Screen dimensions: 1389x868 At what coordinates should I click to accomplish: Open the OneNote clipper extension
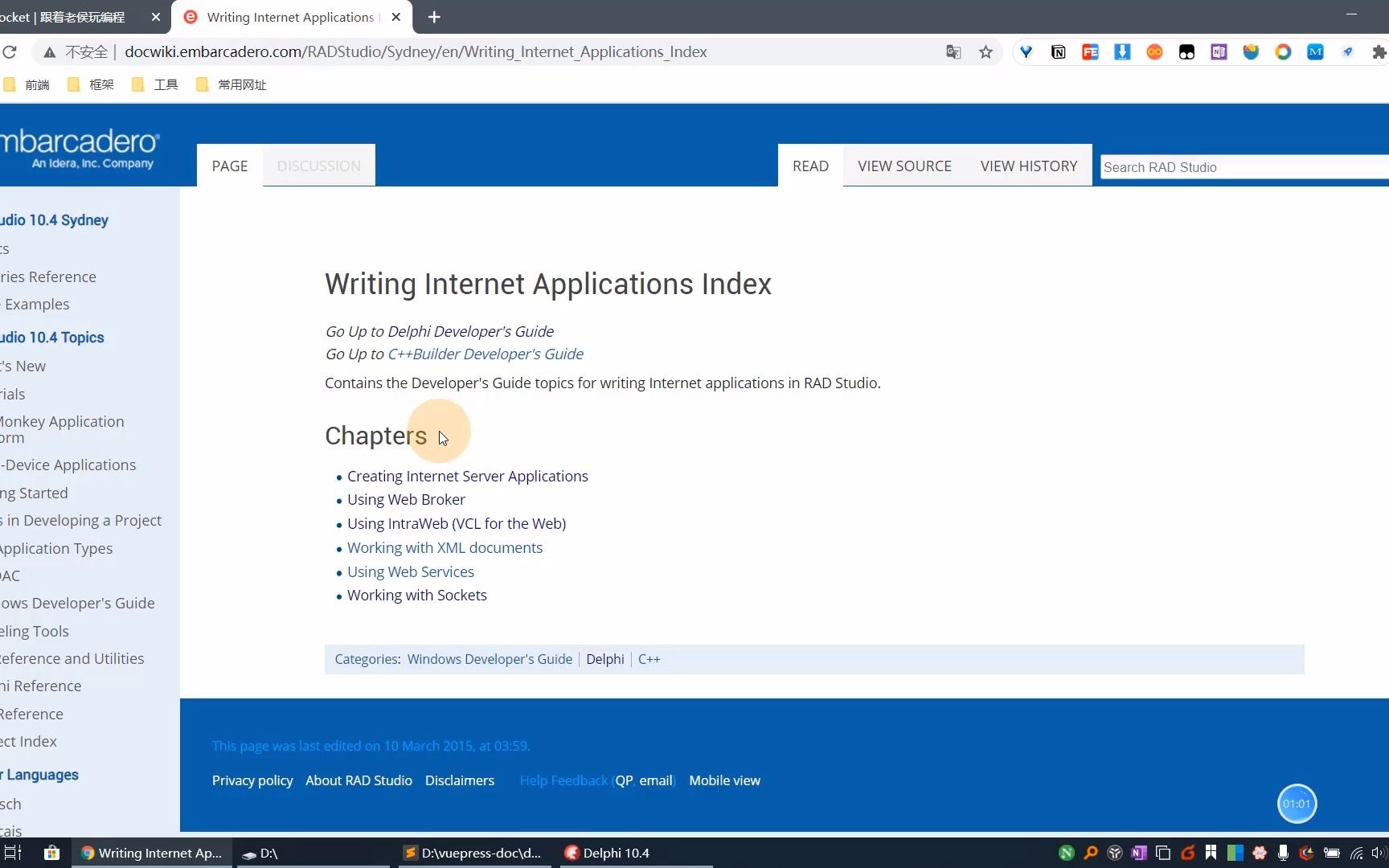1219,52
